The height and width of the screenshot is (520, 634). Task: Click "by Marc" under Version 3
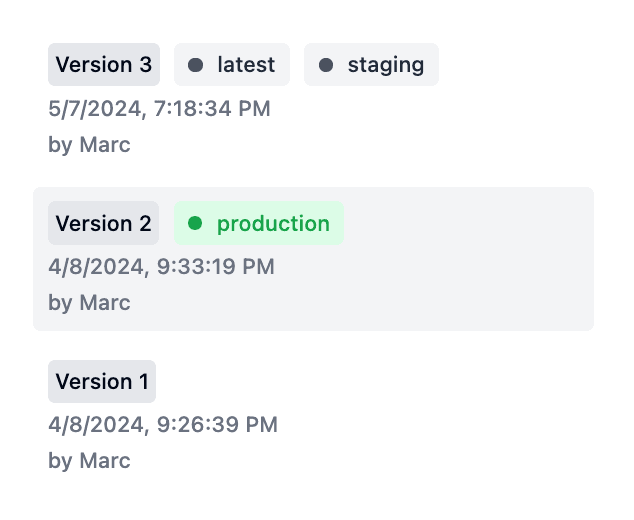[x=89, y=145]
